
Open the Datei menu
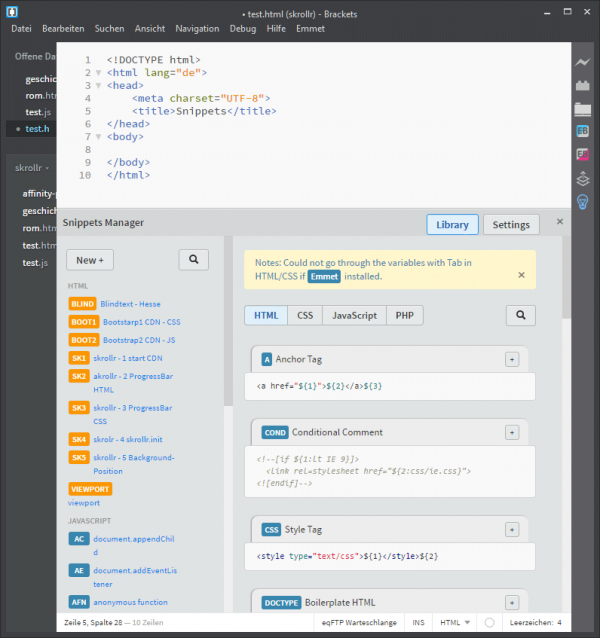tap(21, 29)
